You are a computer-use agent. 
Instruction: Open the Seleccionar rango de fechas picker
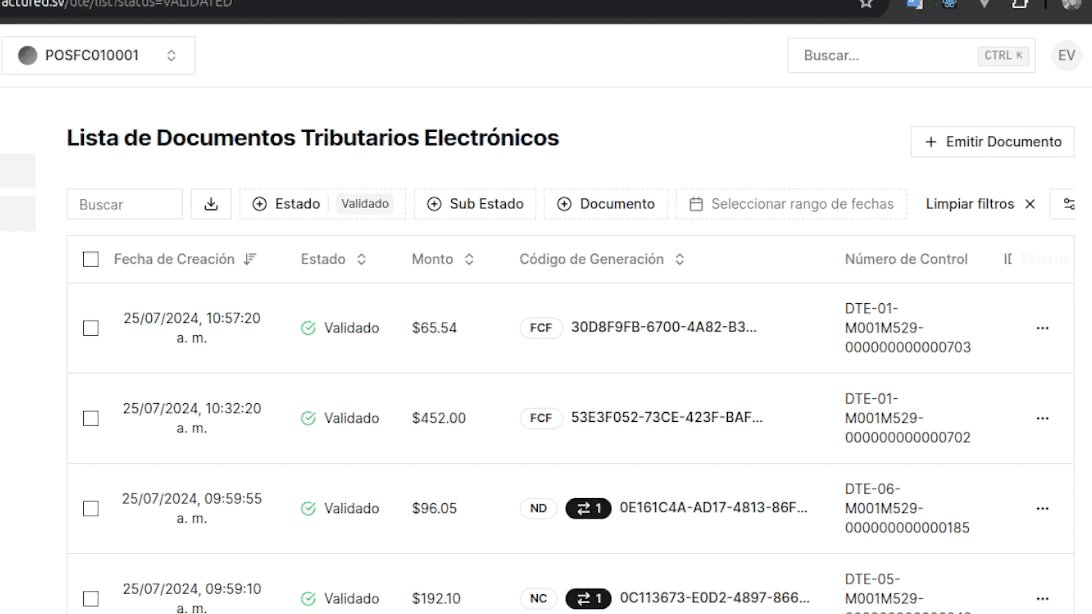pyautogui.click(x=791, y=204)
